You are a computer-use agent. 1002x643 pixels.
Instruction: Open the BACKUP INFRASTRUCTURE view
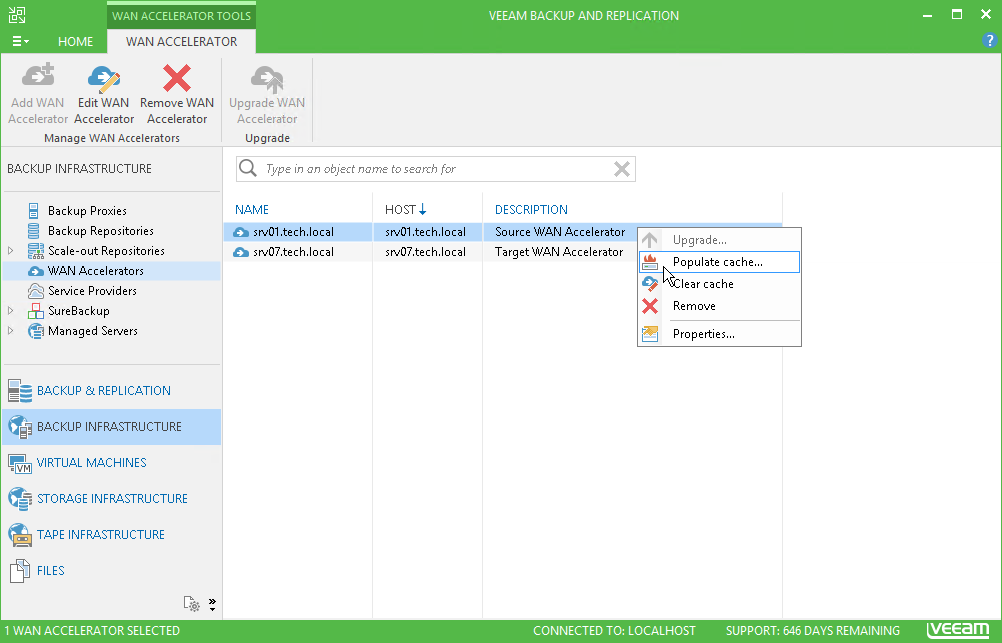click(109, 426)
